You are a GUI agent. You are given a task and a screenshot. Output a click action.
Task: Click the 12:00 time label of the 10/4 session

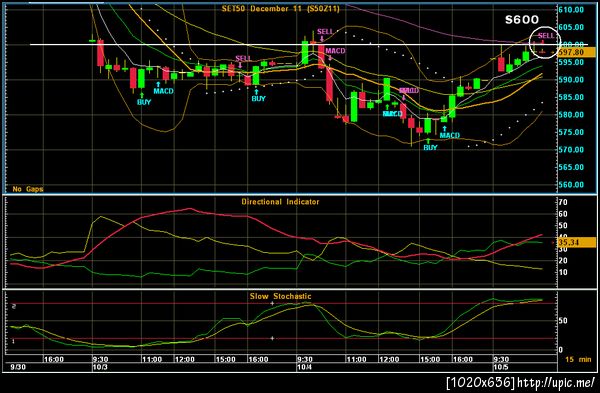point(389,359)
